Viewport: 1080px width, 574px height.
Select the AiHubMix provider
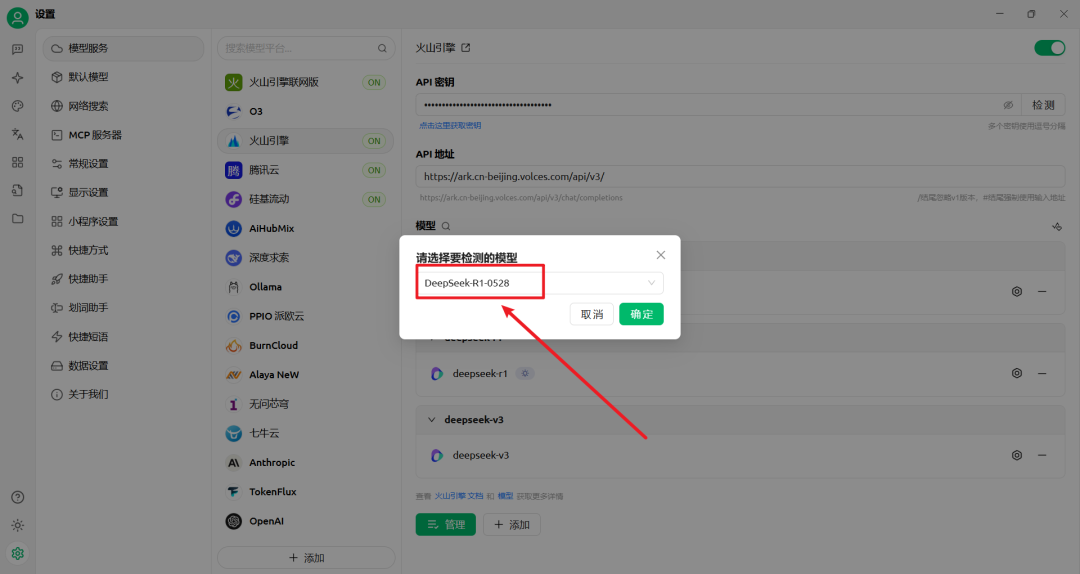coord(305,229)
